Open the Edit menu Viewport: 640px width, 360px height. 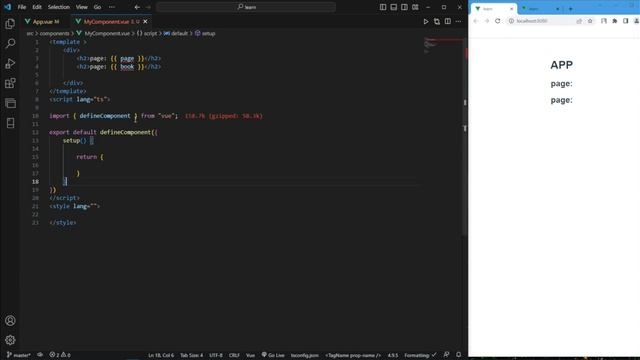(x=37, y=7)
